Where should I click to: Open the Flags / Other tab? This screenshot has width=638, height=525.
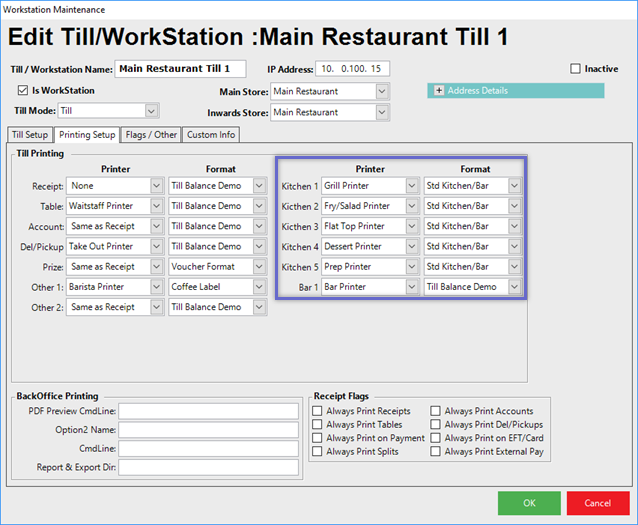click(x=151, y=135)
